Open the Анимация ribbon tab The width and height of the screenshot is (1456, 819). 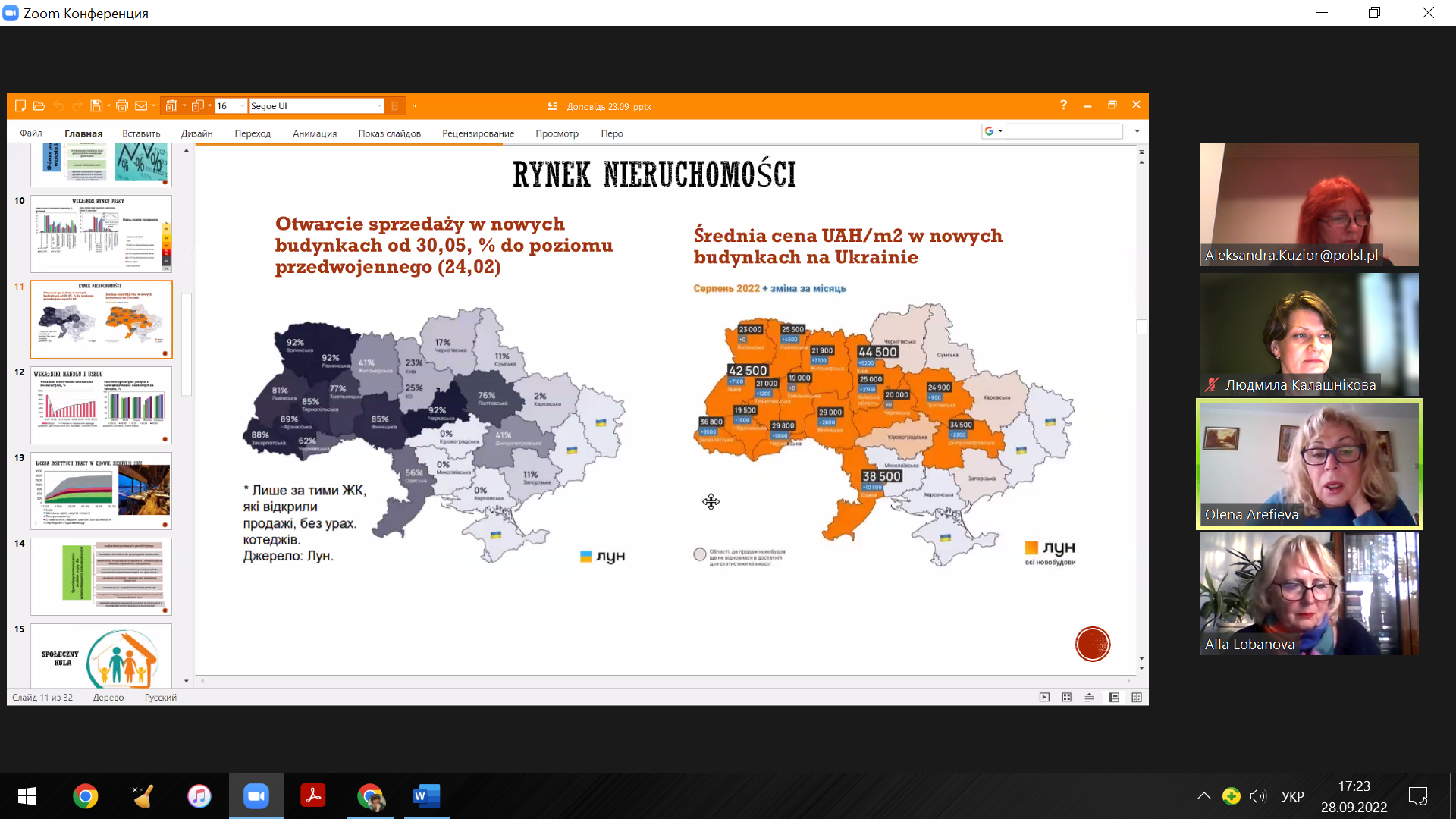click(315, 133)
